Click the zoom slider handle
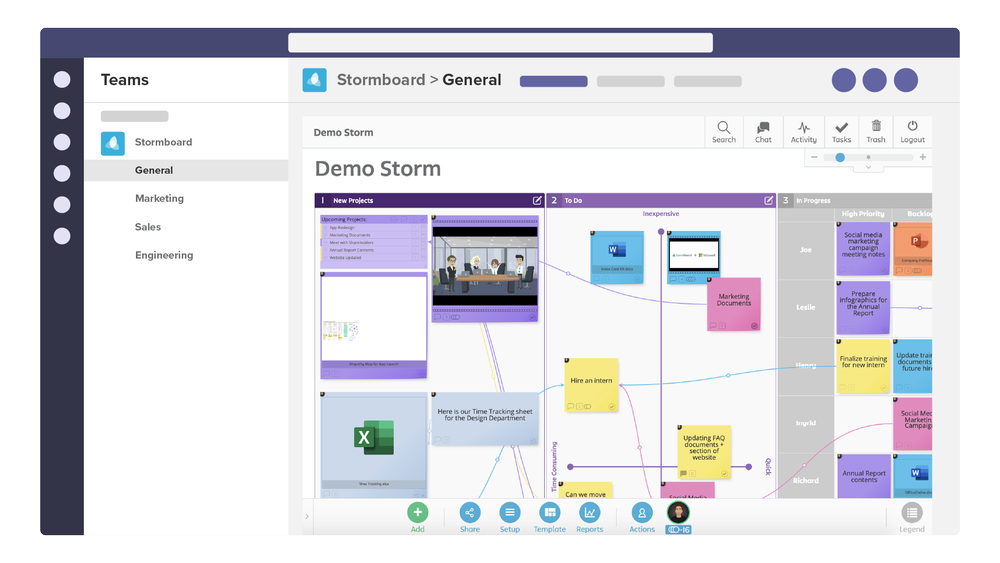The width and height of the screenshot is (1000, 563). pos(840,157)
